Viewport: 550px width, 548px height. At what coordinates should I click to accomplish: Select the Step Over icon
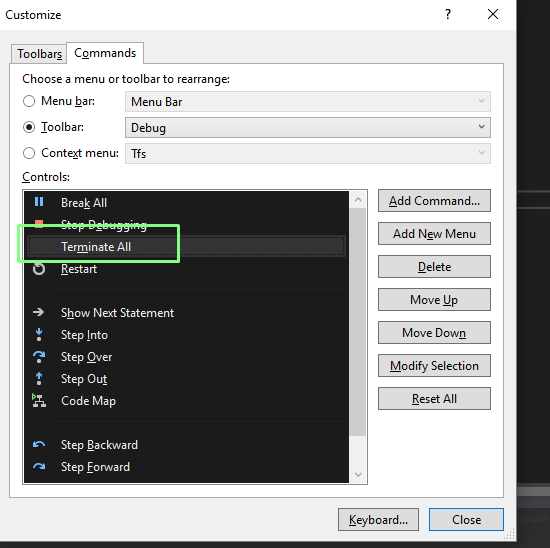coord(39,357)
